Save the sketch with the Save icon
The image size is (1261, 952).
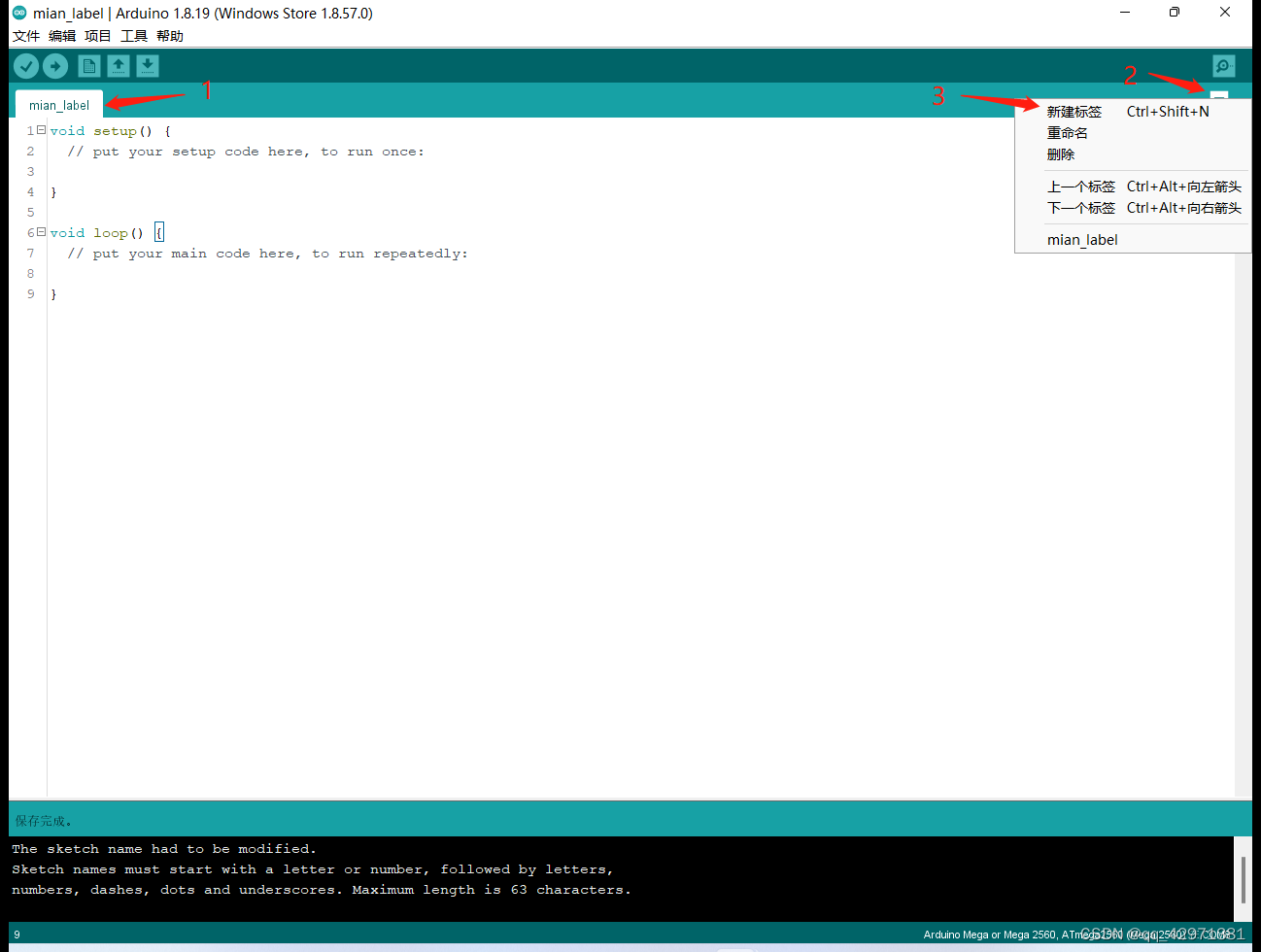tap(147, 65)
